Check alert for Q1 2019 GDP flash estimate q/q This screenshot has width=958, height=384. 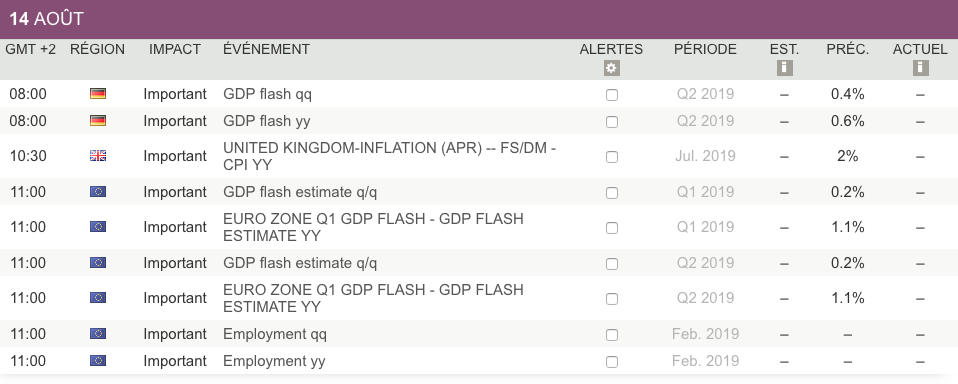pyautogui.click(x=612, y=193)
